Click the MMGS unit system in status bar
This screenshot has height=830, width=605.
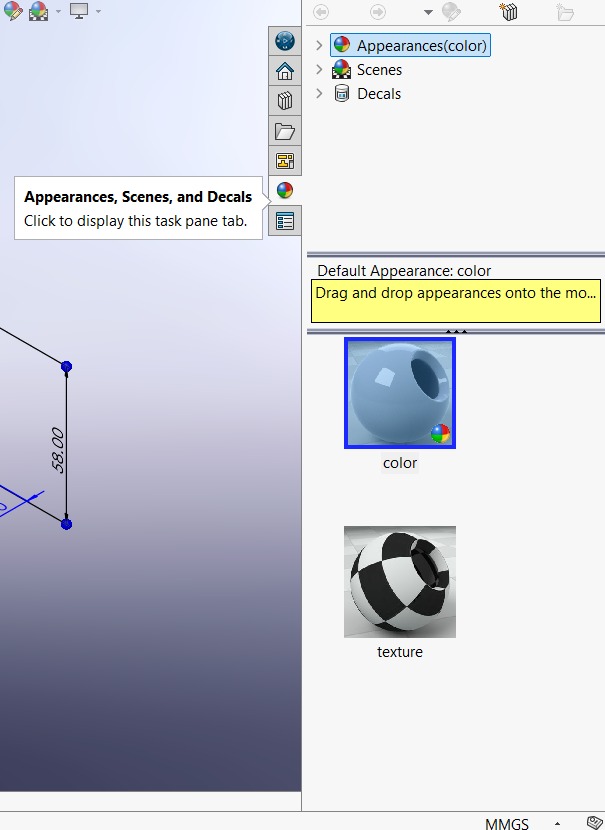coord(507,824)
